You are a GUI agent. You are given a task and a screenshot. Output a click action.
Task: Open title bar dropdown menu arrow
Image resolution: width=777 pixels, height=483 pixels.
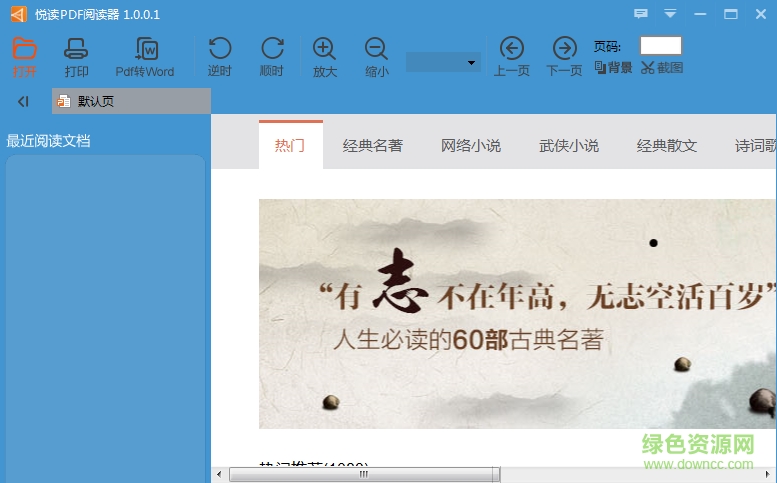(x=670, y=14)
